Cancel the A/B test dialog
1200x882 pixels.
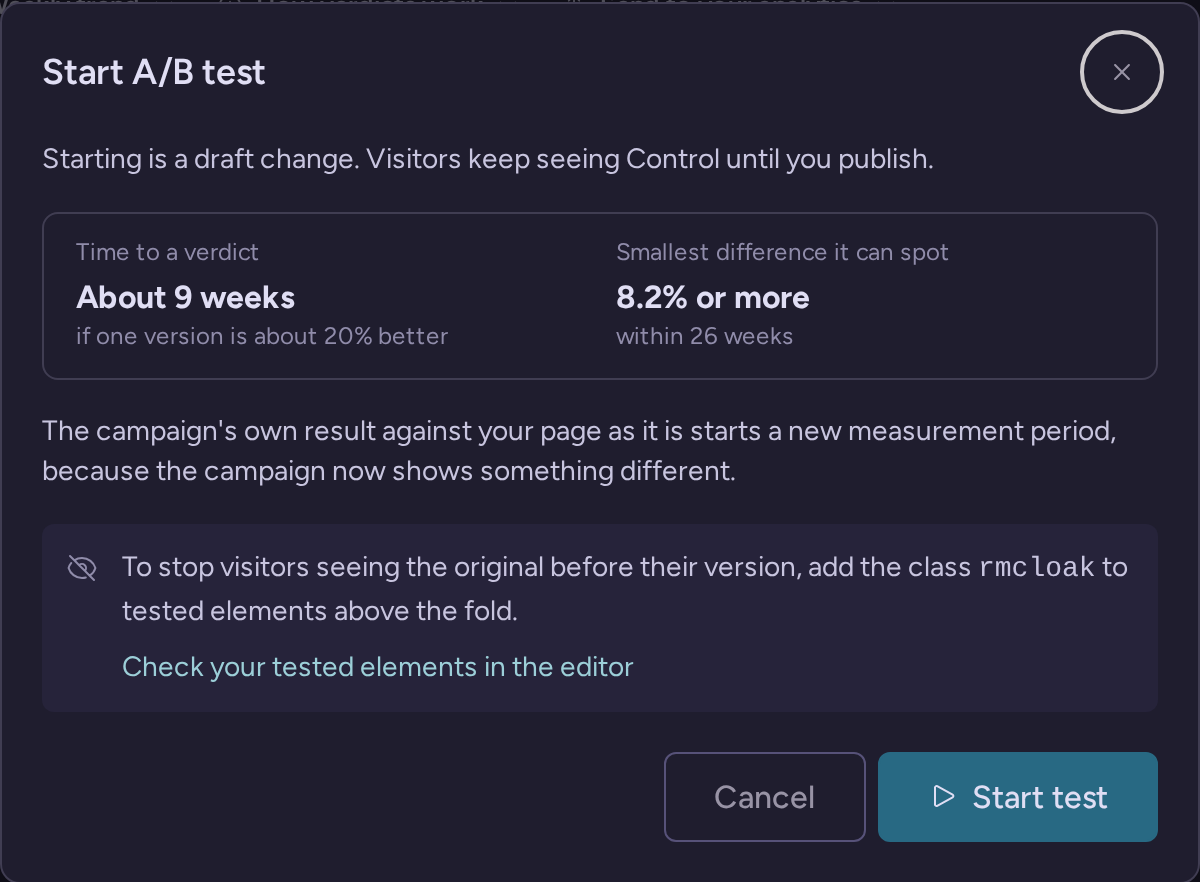coord(765,797)
